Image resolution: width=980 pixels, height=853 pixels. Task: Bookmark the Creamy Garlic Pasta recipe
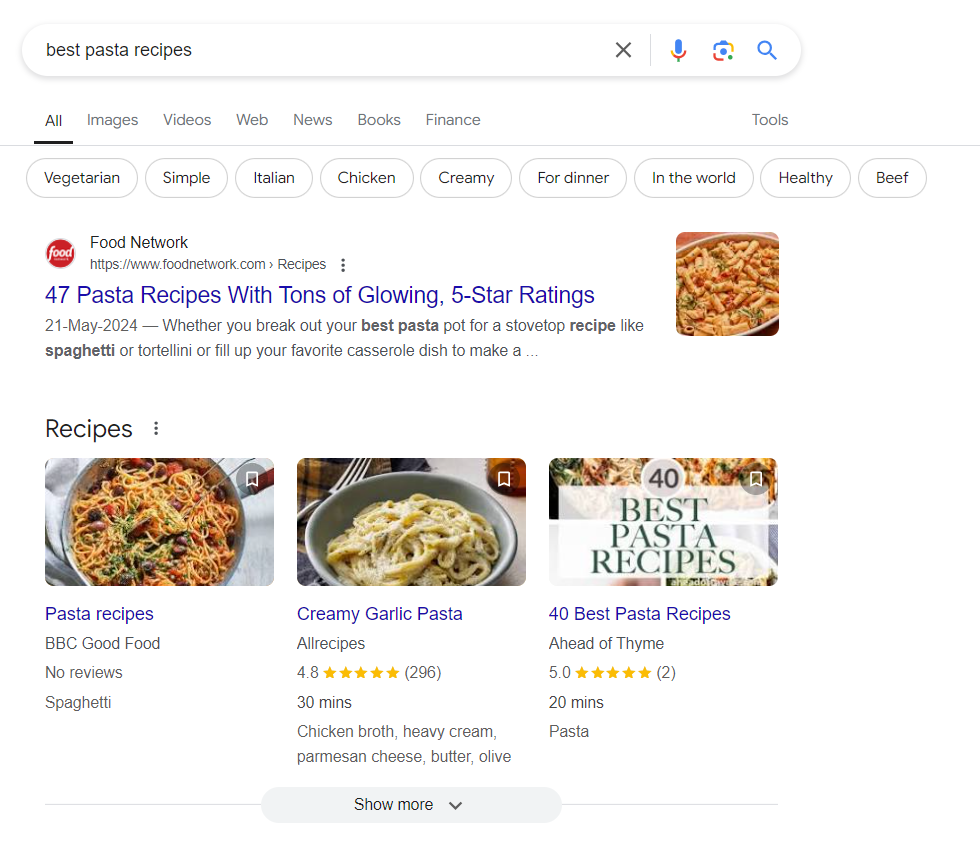(x=504, y=479)
